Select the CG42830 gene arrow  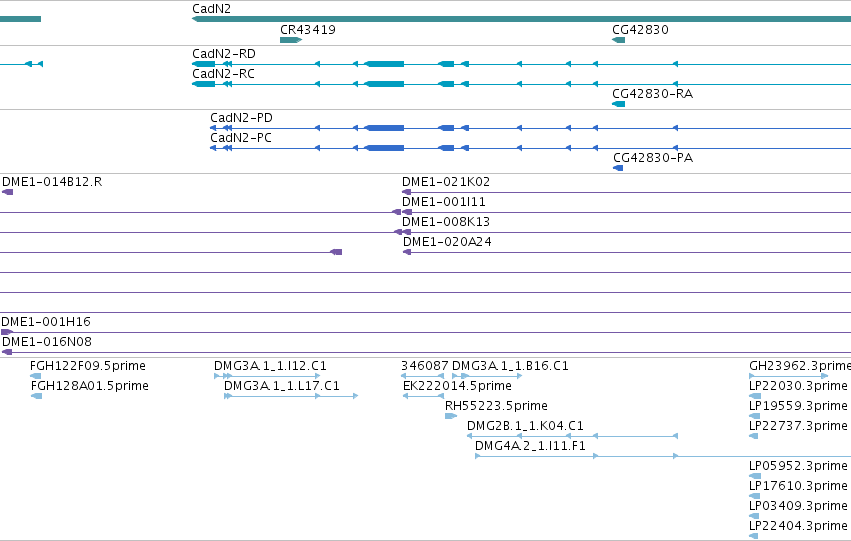pyautogui.click(x=619, y=40)
